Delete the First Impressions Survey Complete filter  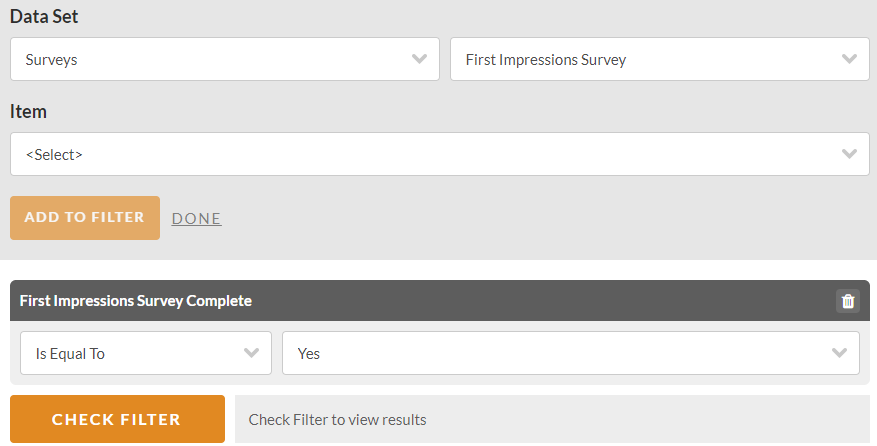coord(848,301)
